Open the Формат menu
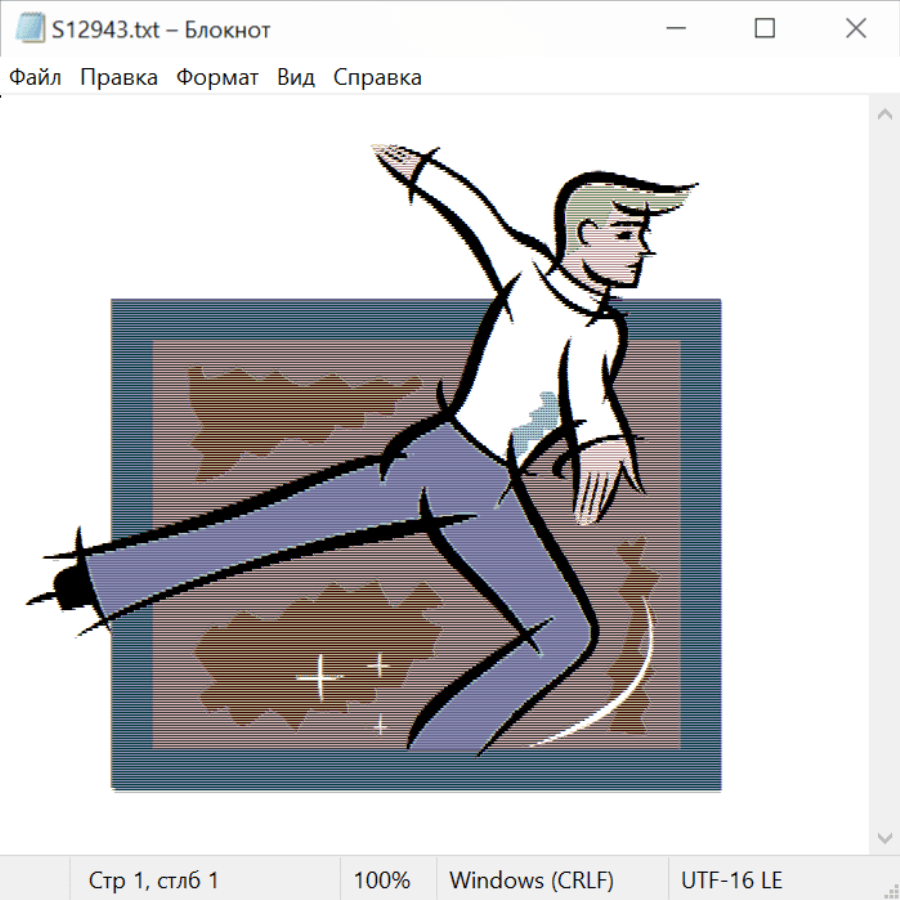 (x=217, y=78)
